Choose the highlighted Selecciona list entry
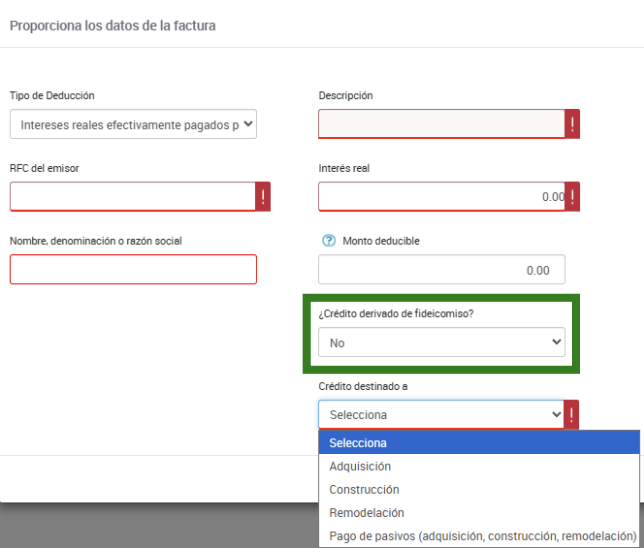Screen dimensions: 644x552 tap(358, 443)
